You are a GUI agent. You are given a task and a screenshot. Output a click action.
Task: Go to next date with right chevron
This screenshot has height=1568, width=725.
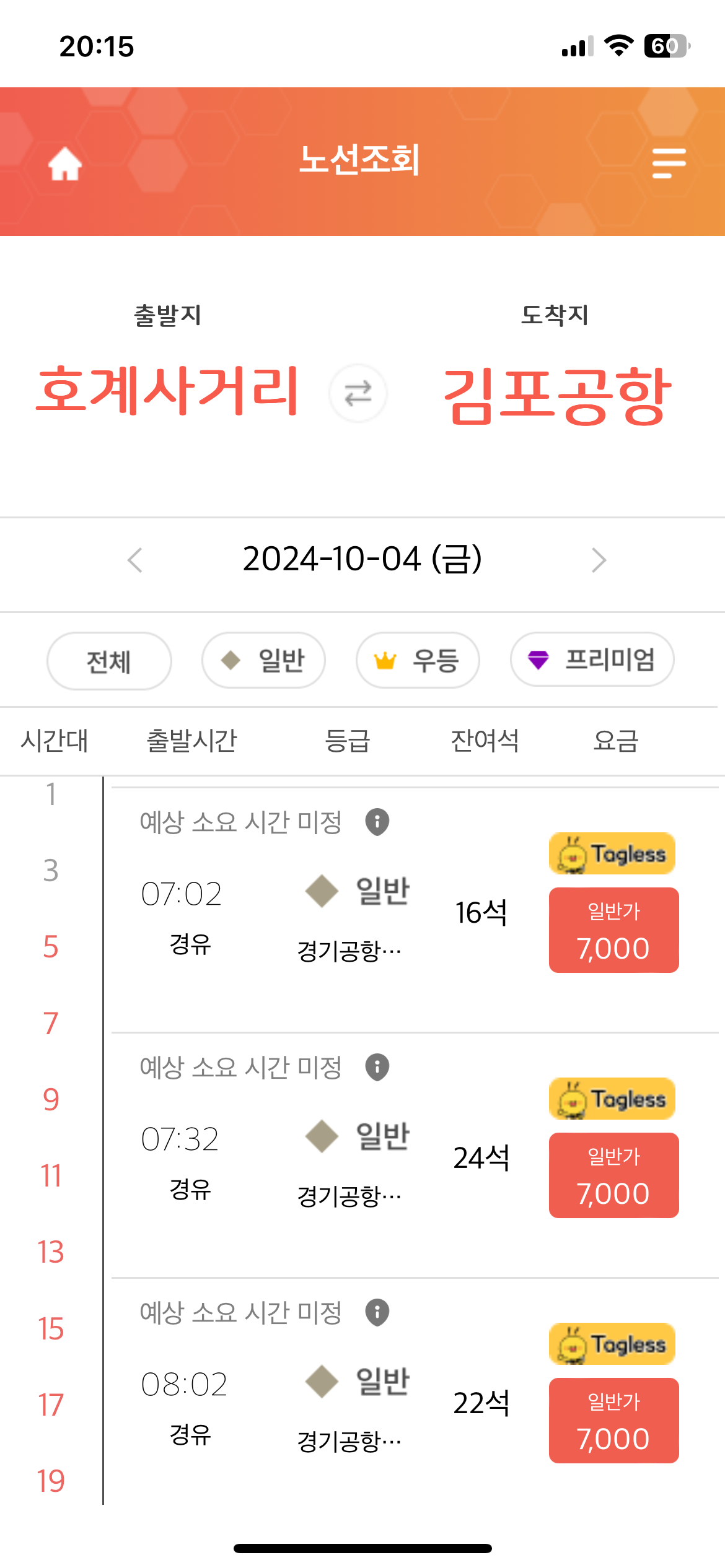tap(598, 560)
